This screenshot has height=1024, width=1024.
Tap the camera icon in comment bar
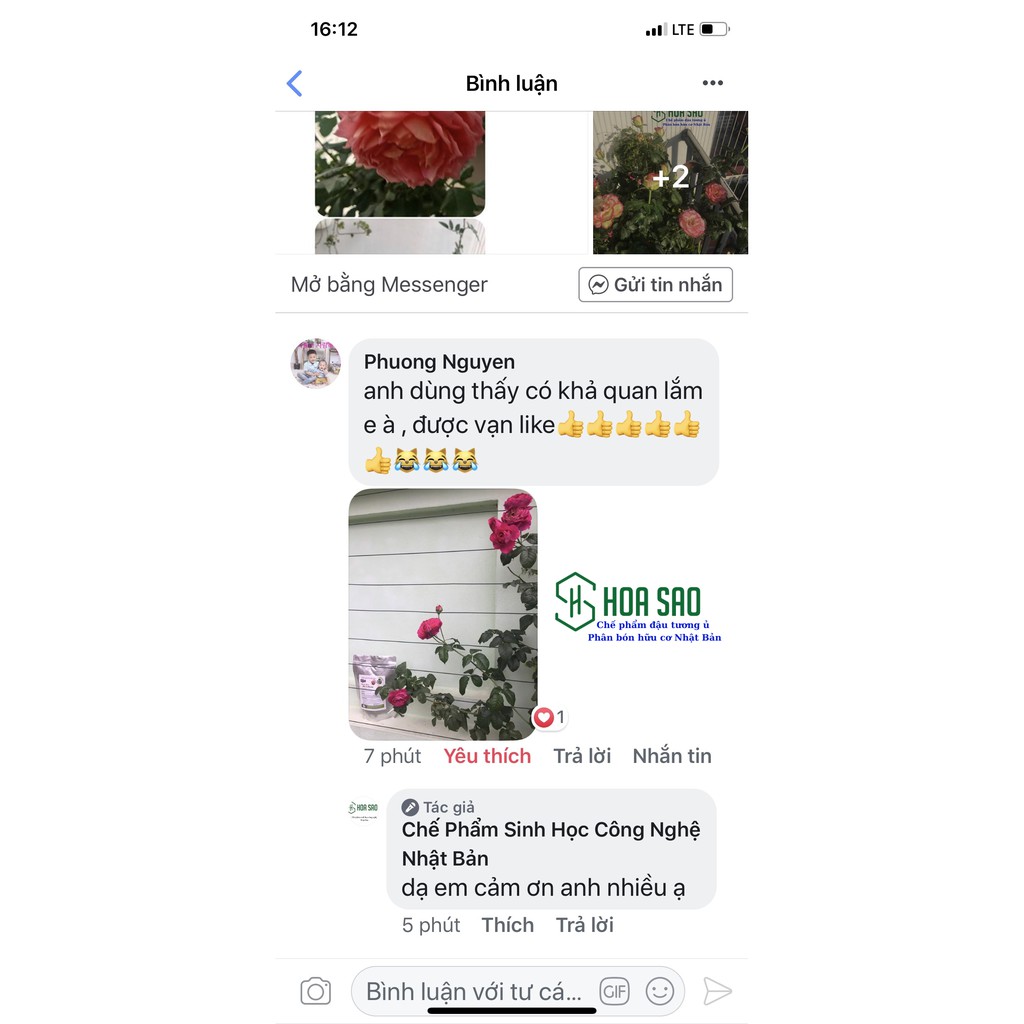[x=315, y=991]
